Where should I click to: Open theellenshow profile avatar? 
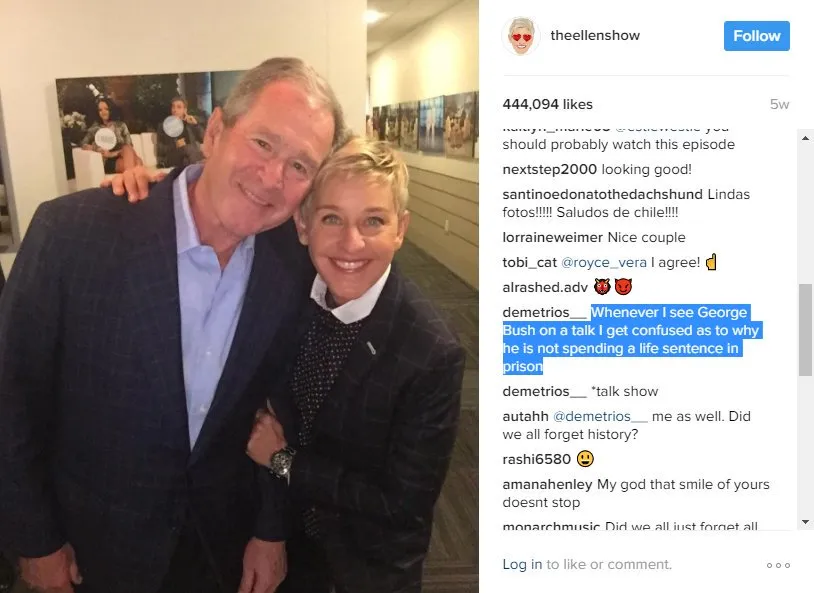coord(521,35)
